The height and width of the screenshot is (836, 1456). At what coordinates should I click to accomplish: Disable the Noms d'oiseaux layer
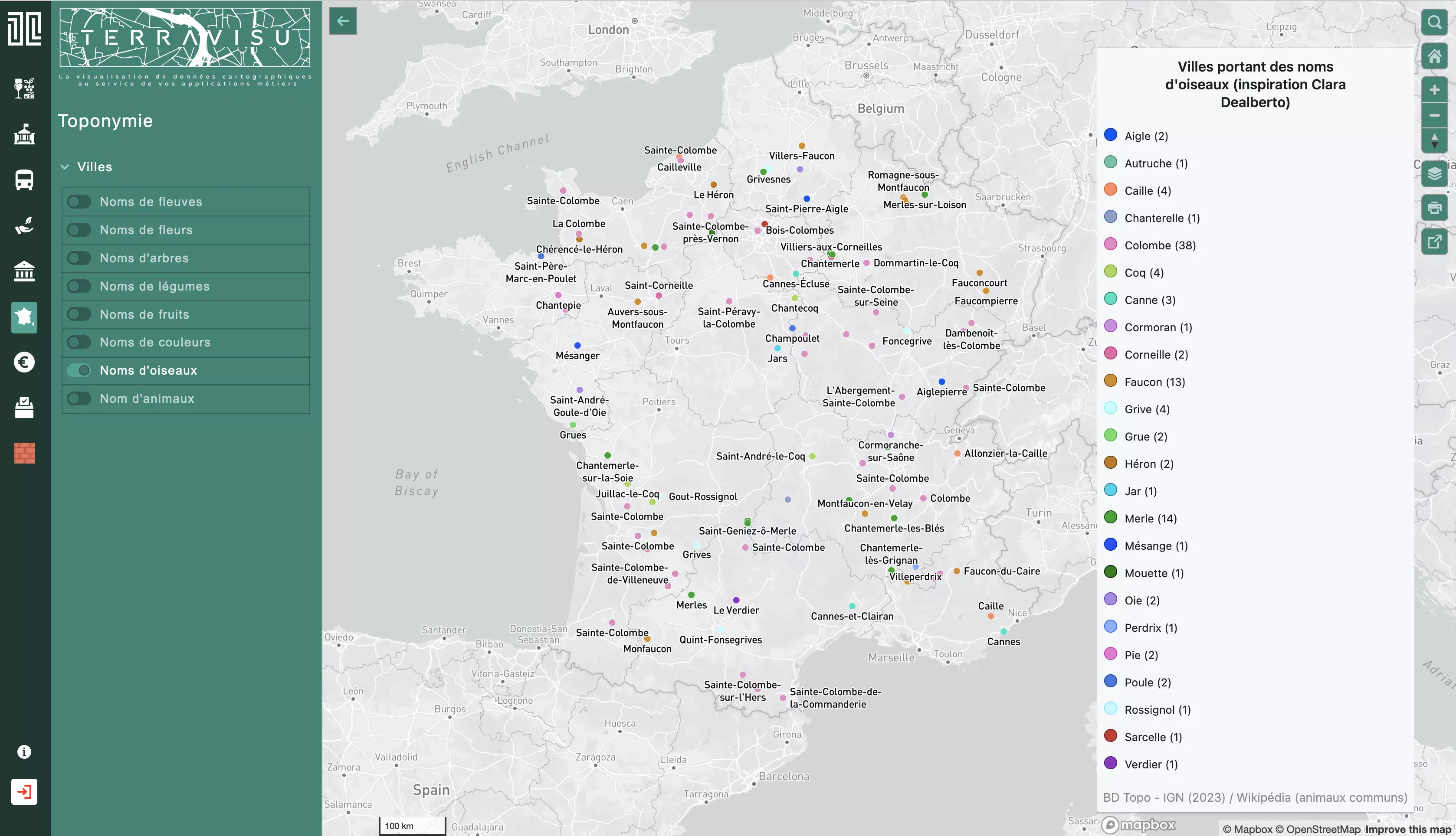[79, 370]
